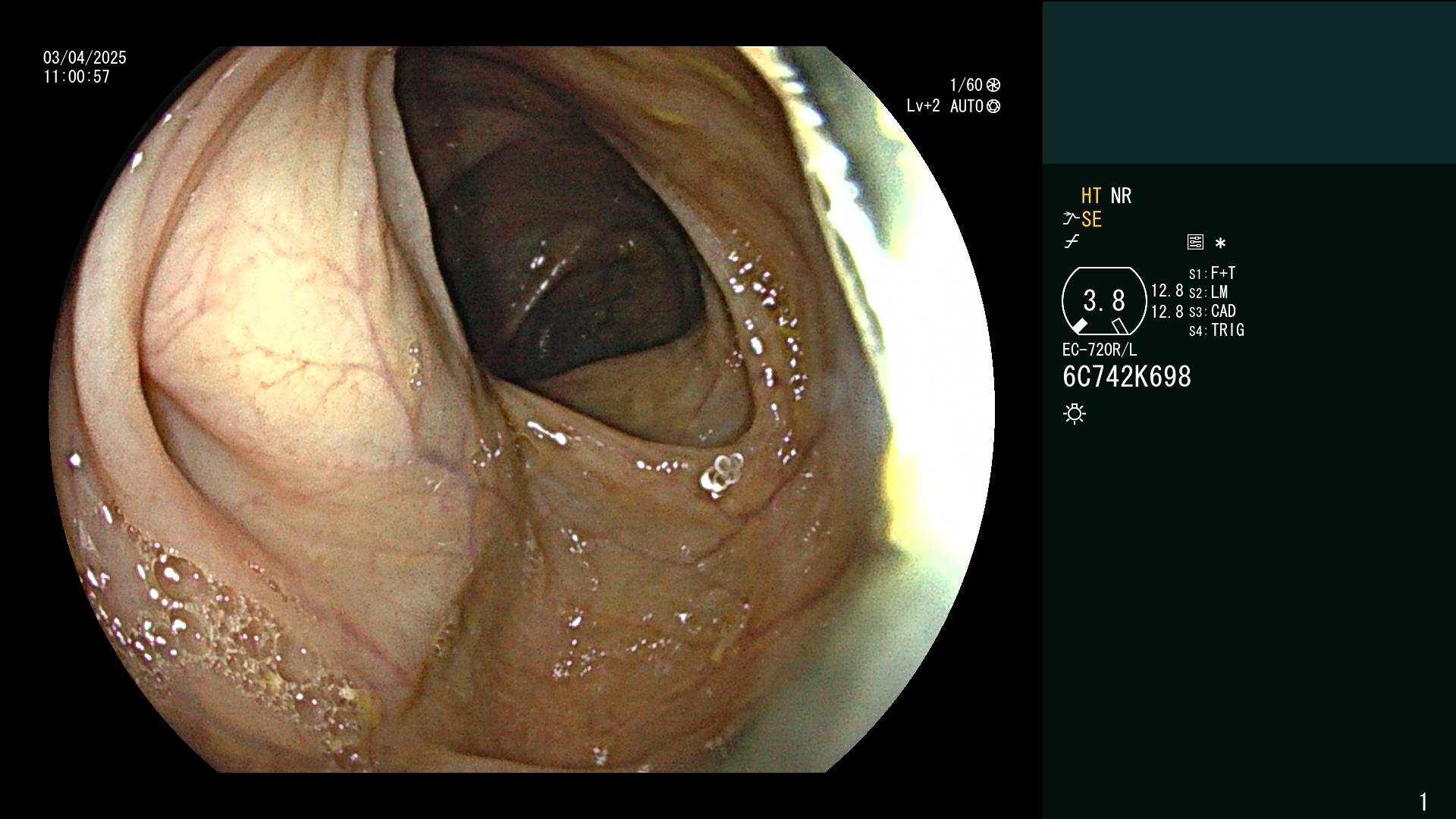Click the sliders settings icon
Viewport: 1456px width, 819px height.
click(1195, 243)
